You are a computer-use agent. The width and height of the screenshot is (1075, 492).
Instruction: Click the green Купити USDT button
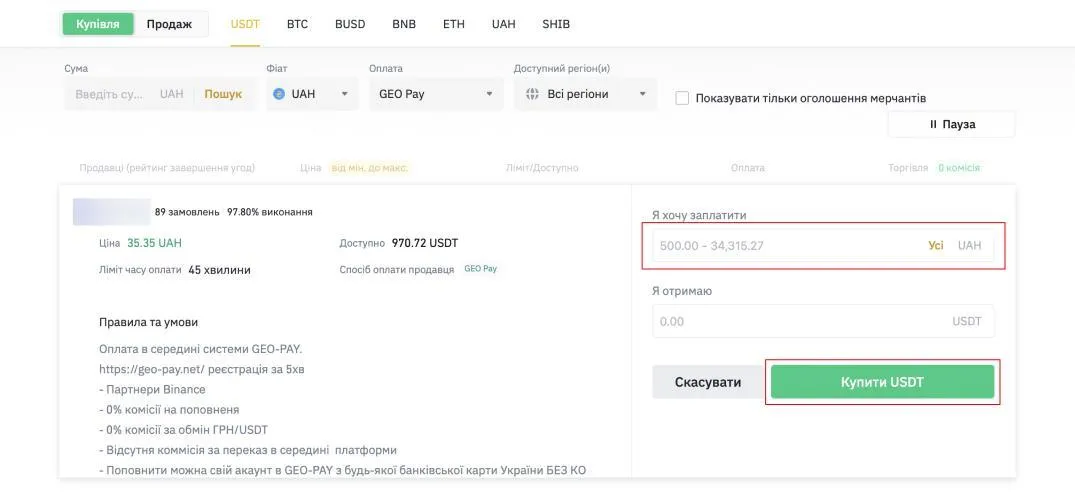tap(882, 382)
